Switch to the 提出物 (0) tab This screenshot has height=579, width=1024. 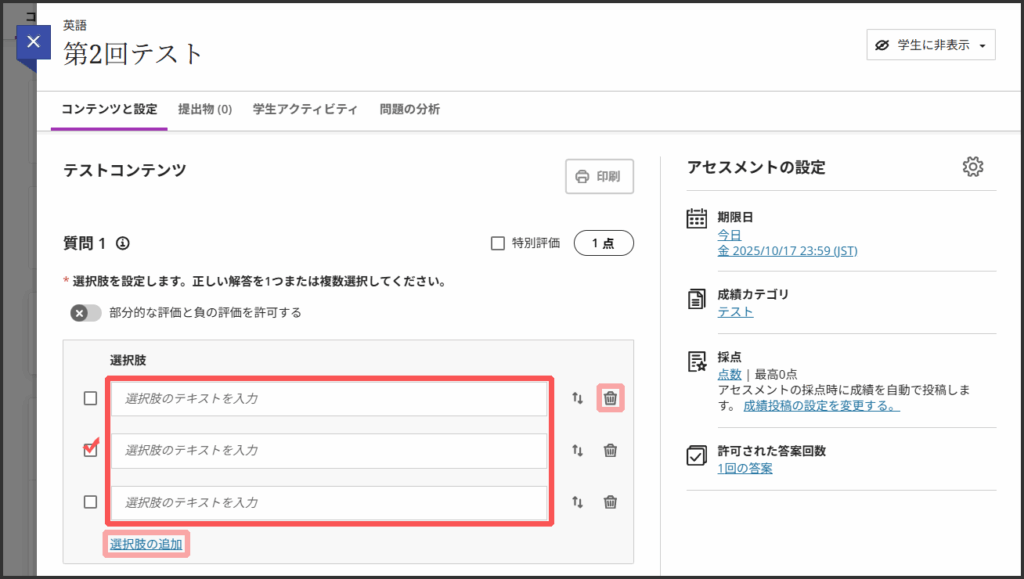click(205, 109)
